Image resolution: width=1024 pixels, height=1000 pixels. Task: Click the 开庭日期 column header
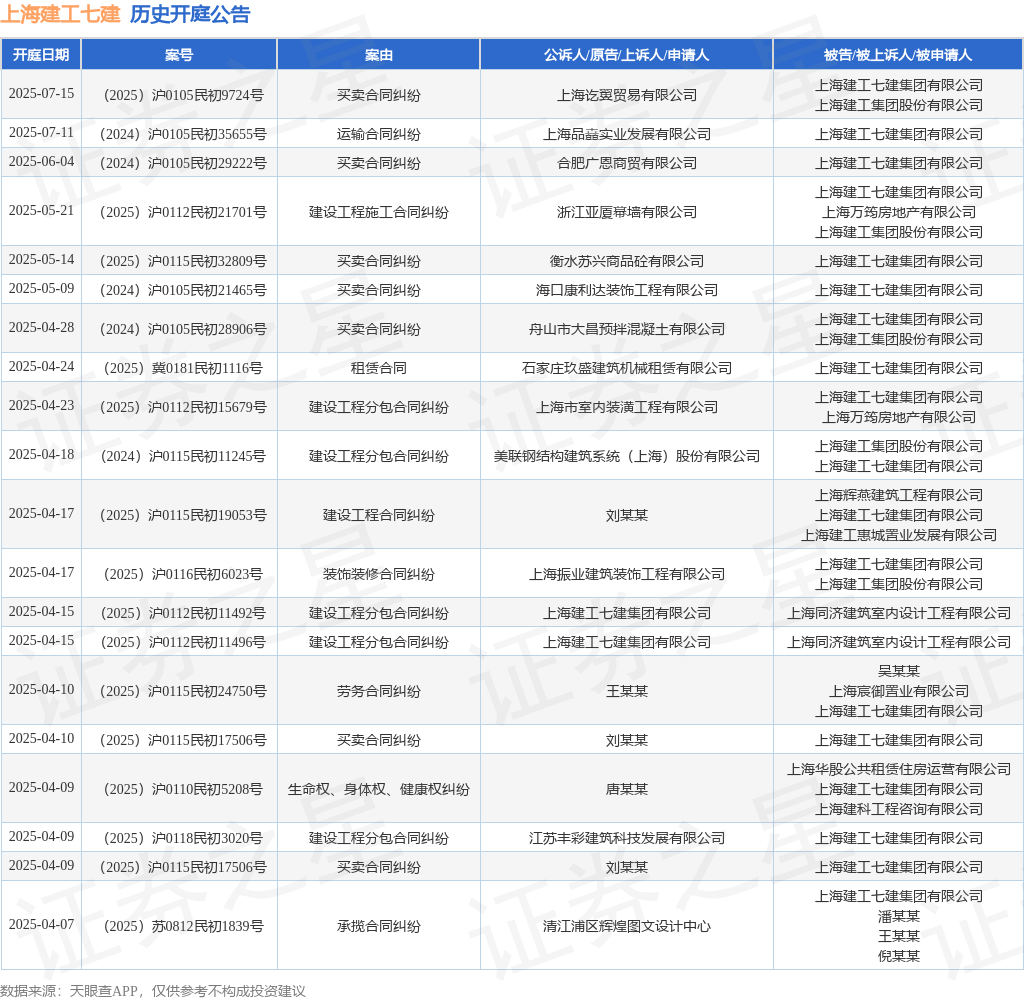tap(41, 55)
